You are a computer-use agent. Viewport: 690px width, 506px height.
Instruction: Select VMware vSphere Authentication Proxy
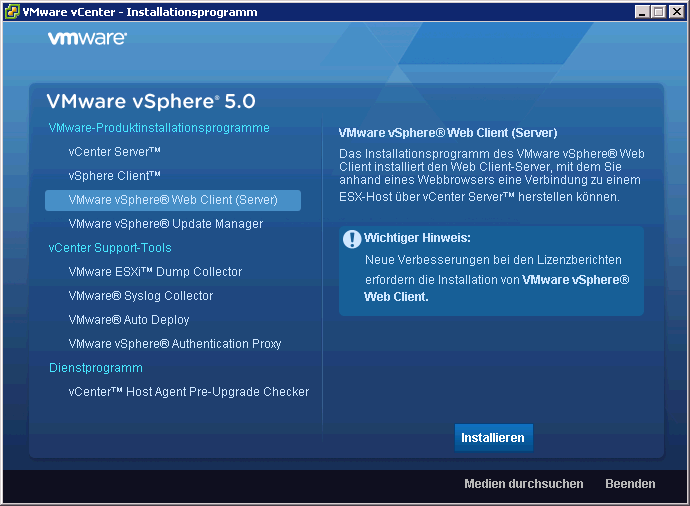[x=175, y=344]
